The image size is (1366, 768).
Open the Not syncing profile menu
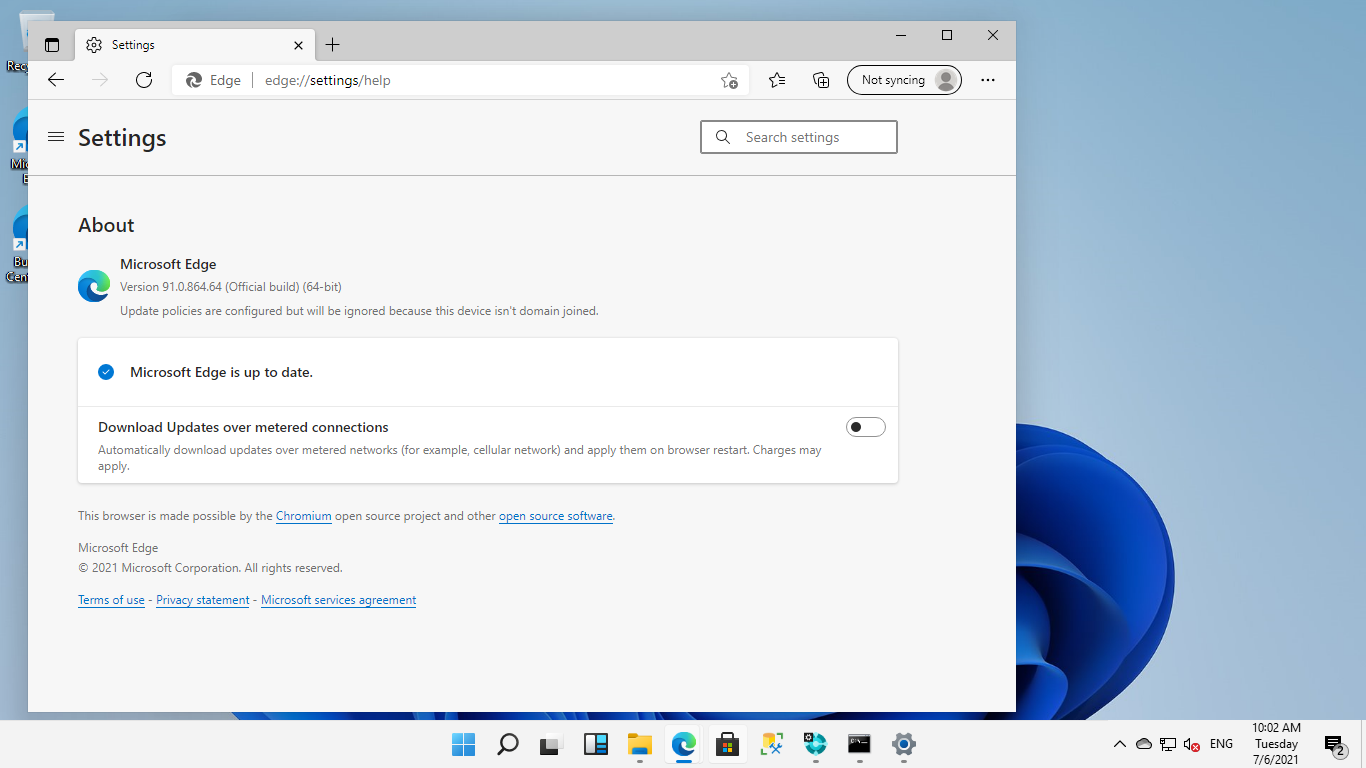[904, 80]
